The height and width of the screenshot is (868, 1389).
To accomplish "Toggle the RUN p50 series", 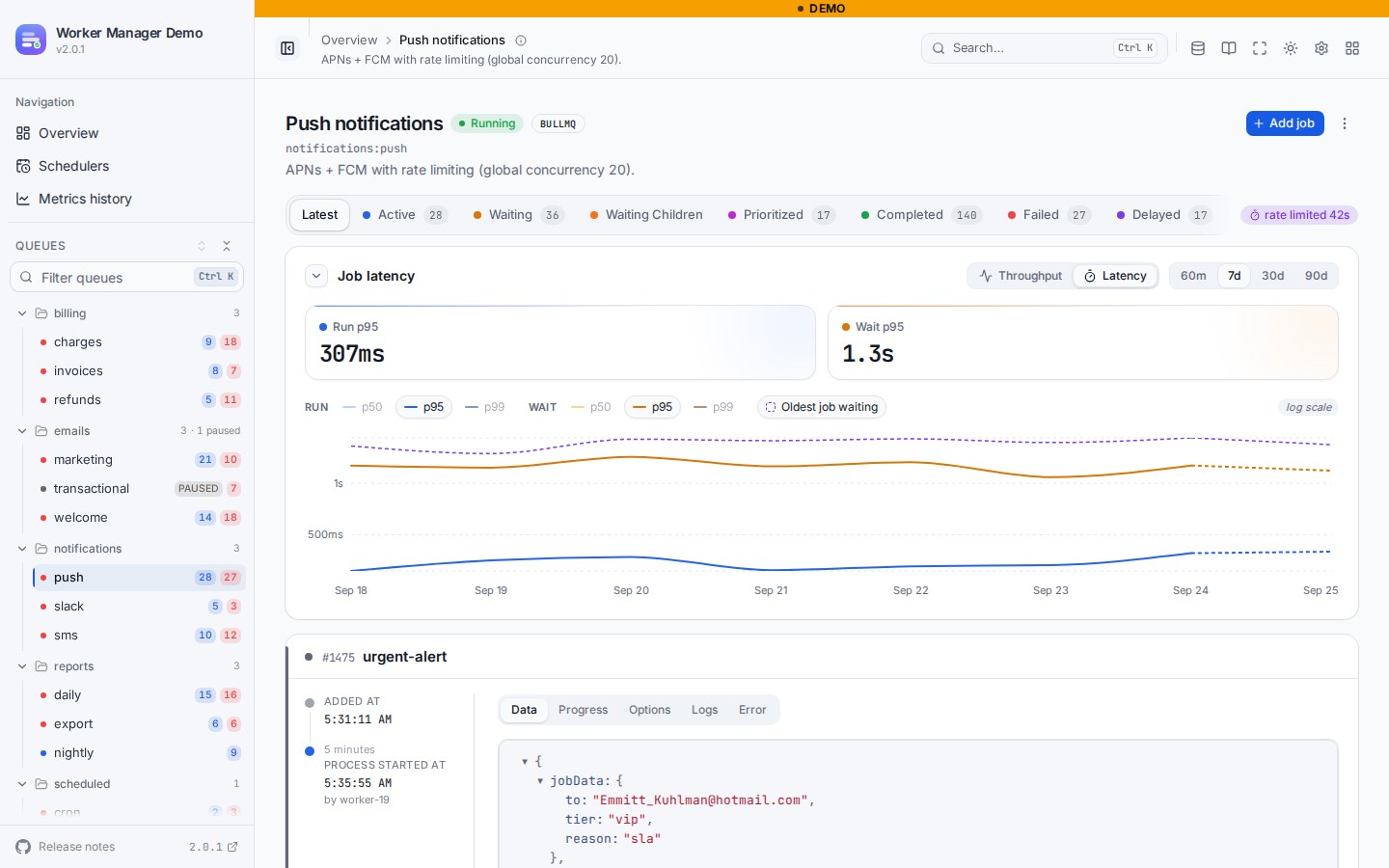I will pyautogui.click(x=363, y=407).
